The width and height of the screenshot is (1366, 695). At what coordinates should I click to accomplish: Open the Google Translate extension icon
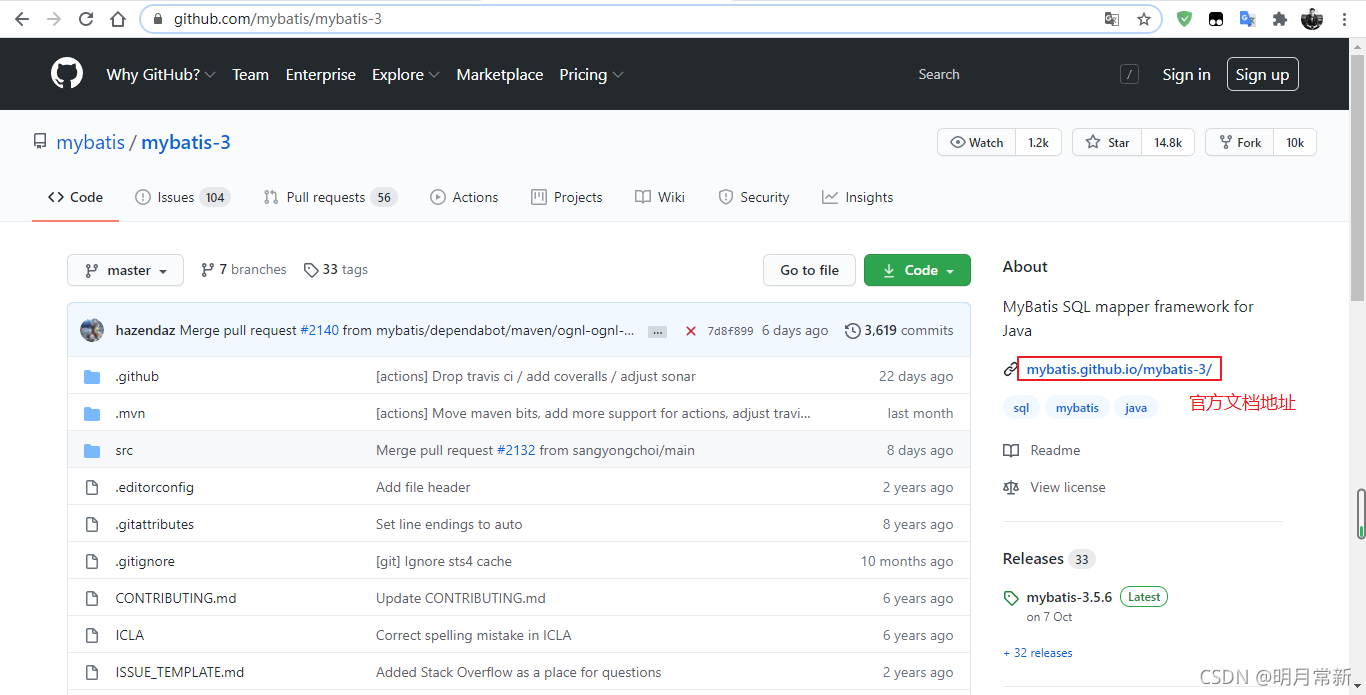pos(1247,19)
